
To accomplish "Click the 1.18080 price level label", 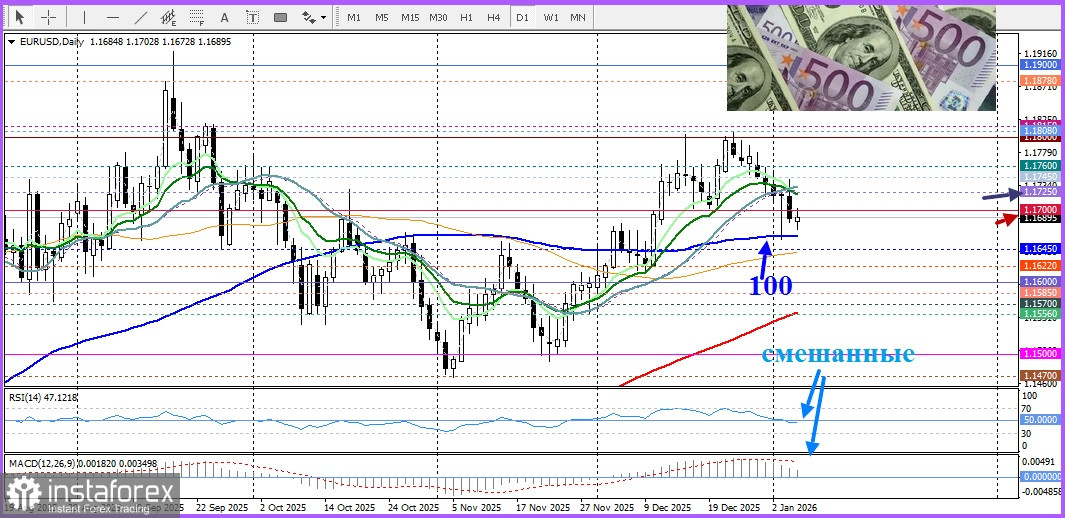I will [x=1040, y=130].
